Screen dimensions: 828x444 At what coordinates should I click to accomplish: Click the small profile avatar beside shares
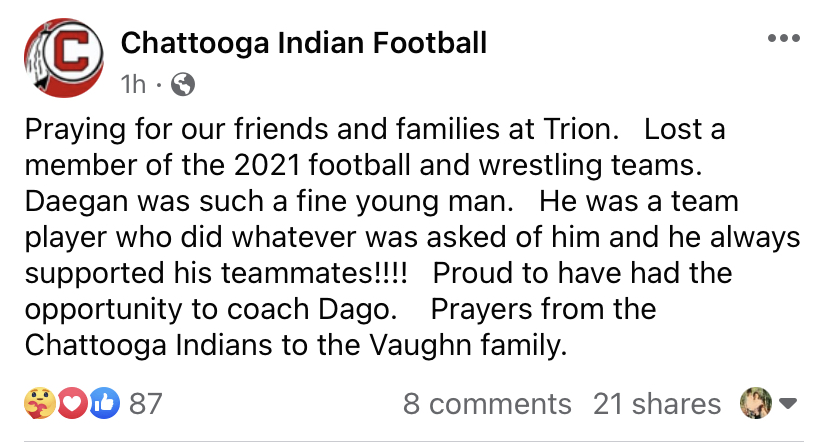point(756,403)
